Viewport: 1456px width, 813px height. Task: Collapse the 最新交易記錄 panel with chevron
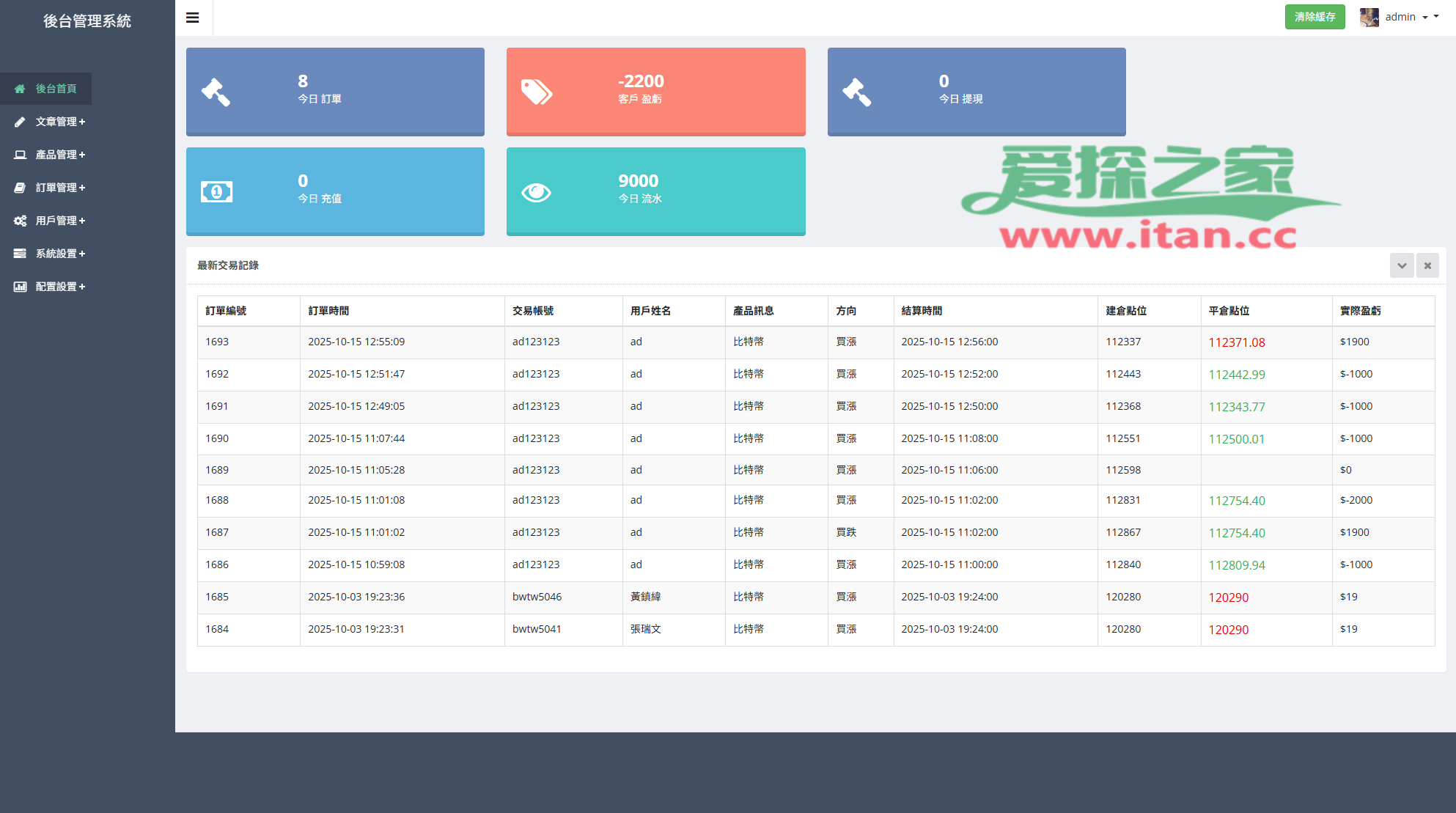[1402, 265]
